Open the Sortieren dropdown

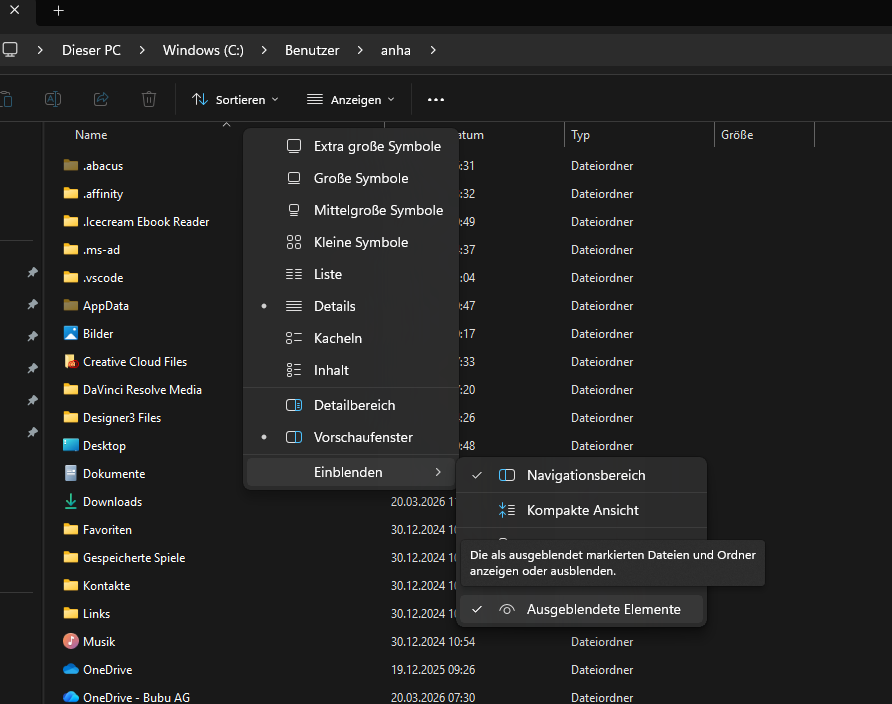235,99
